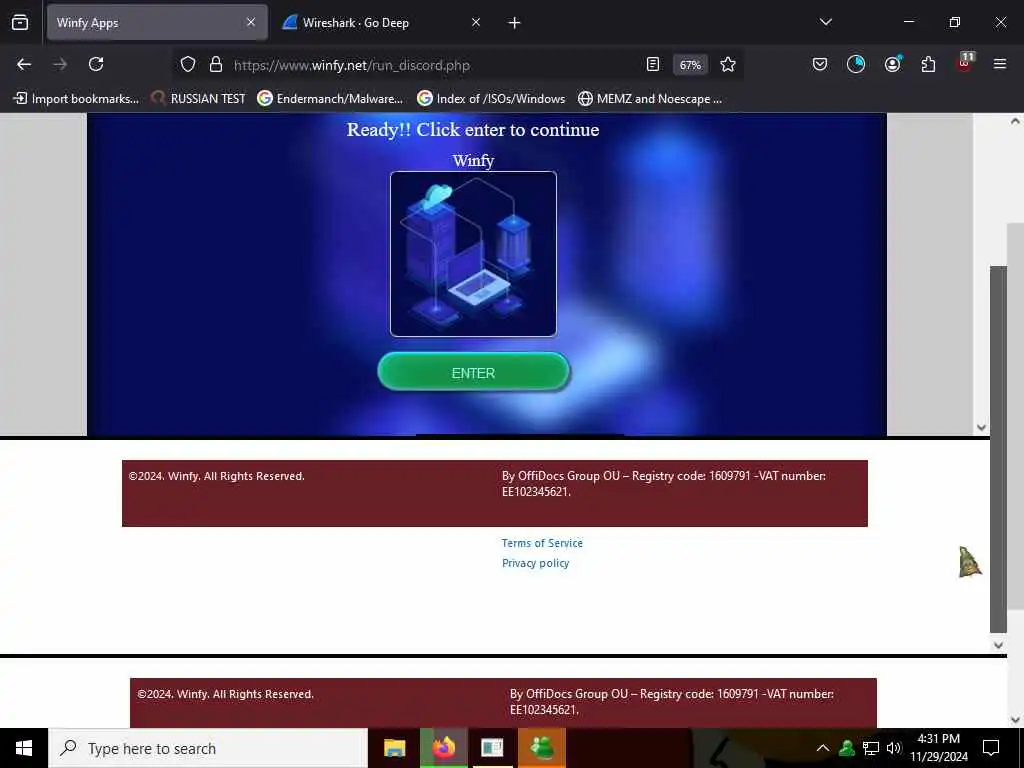Open the notification center icon
The height and width of the screenshot is (768, 1024).
point(991,748)
